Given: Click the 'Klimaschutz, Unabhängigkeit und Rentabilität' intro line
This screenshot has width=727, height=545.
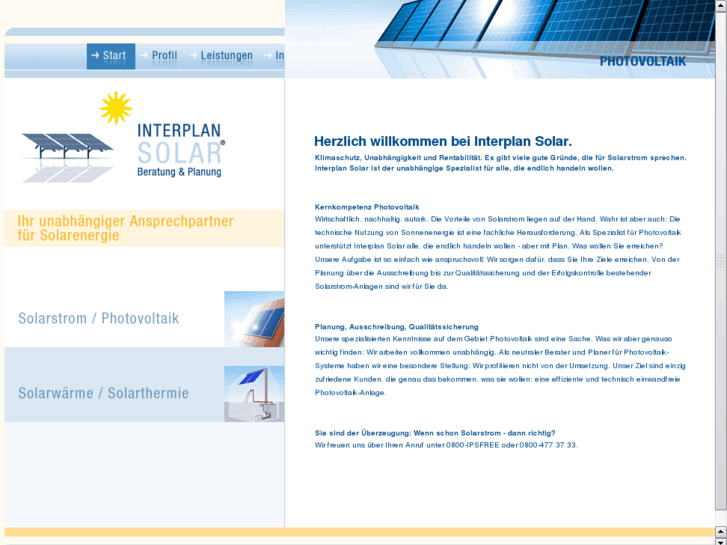Looking at the screenshot, I should pyautogui.click(x=500, y=158).
